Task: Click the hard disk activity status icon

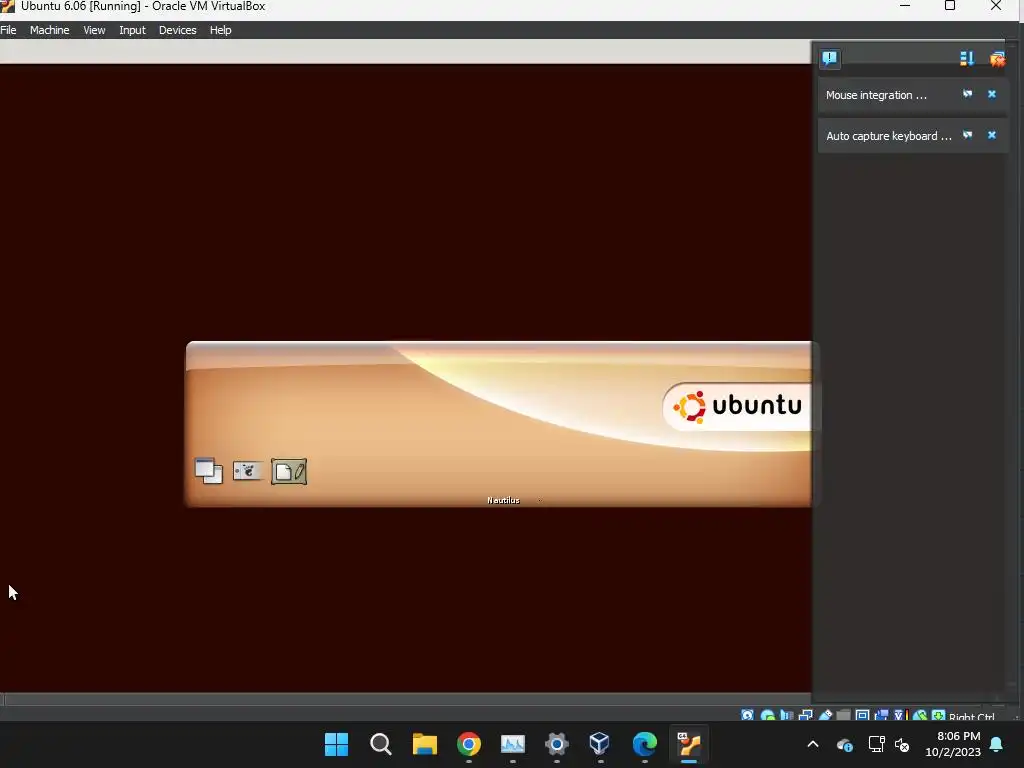Action: pyautogui.click(x=748, y=716)
